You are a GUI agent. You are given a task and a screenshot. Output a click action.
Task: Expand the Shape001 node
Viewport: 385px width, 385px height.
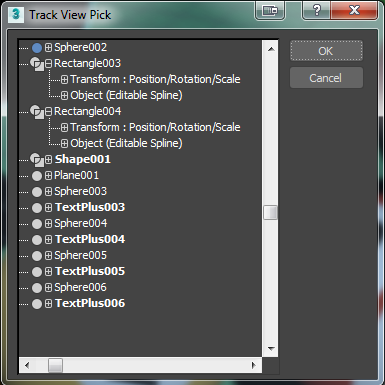[x=48, y=159]
